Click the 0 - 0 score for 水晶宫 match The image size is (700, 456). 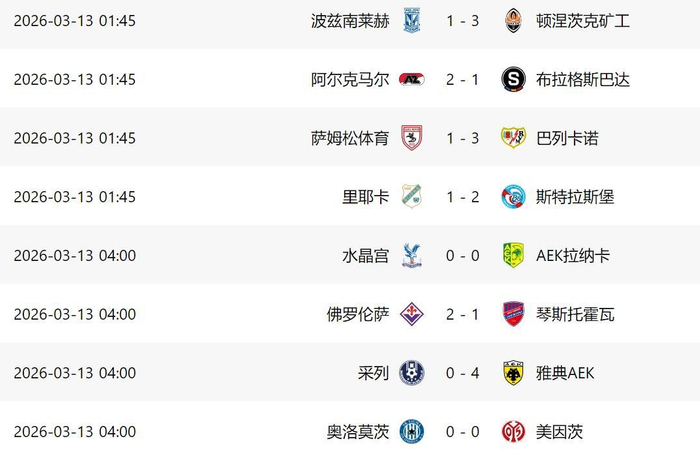(462, 256)
